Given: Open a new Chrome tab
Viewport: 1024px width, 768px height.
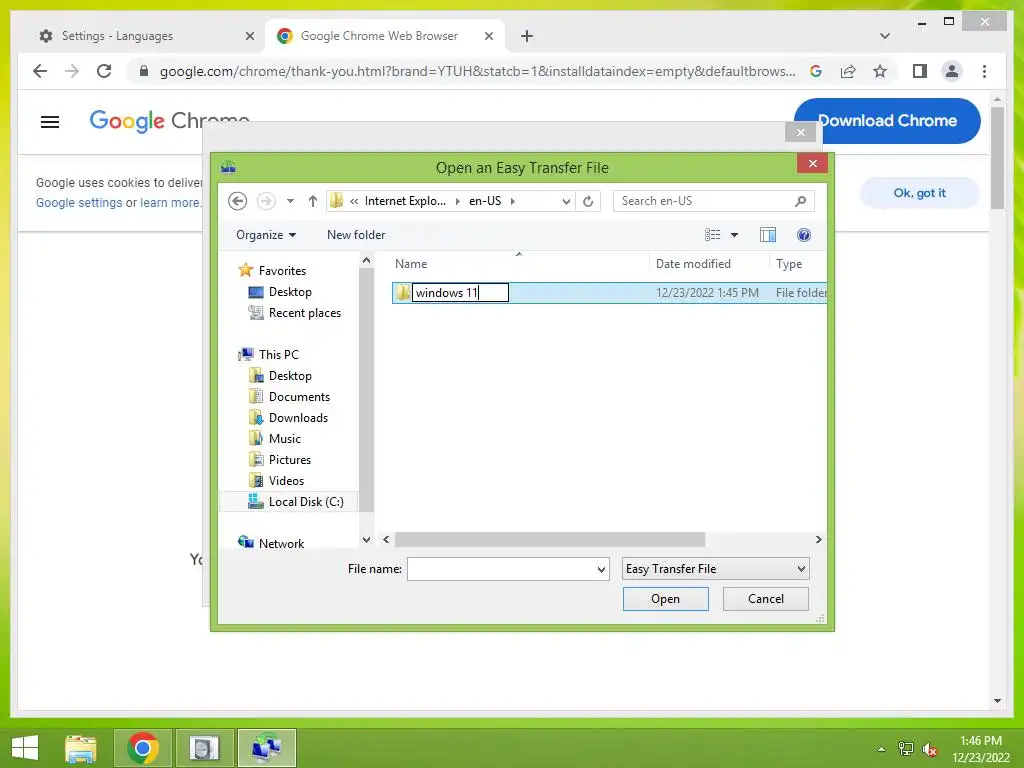Looking at the screenshot, I should tap(527, 36).
